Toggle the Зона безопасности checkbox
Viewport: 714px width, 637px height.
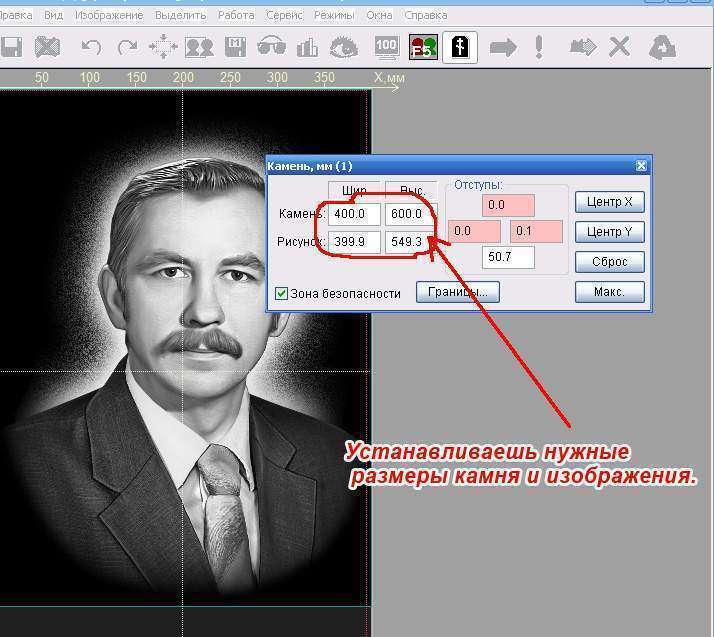point(282,294)
